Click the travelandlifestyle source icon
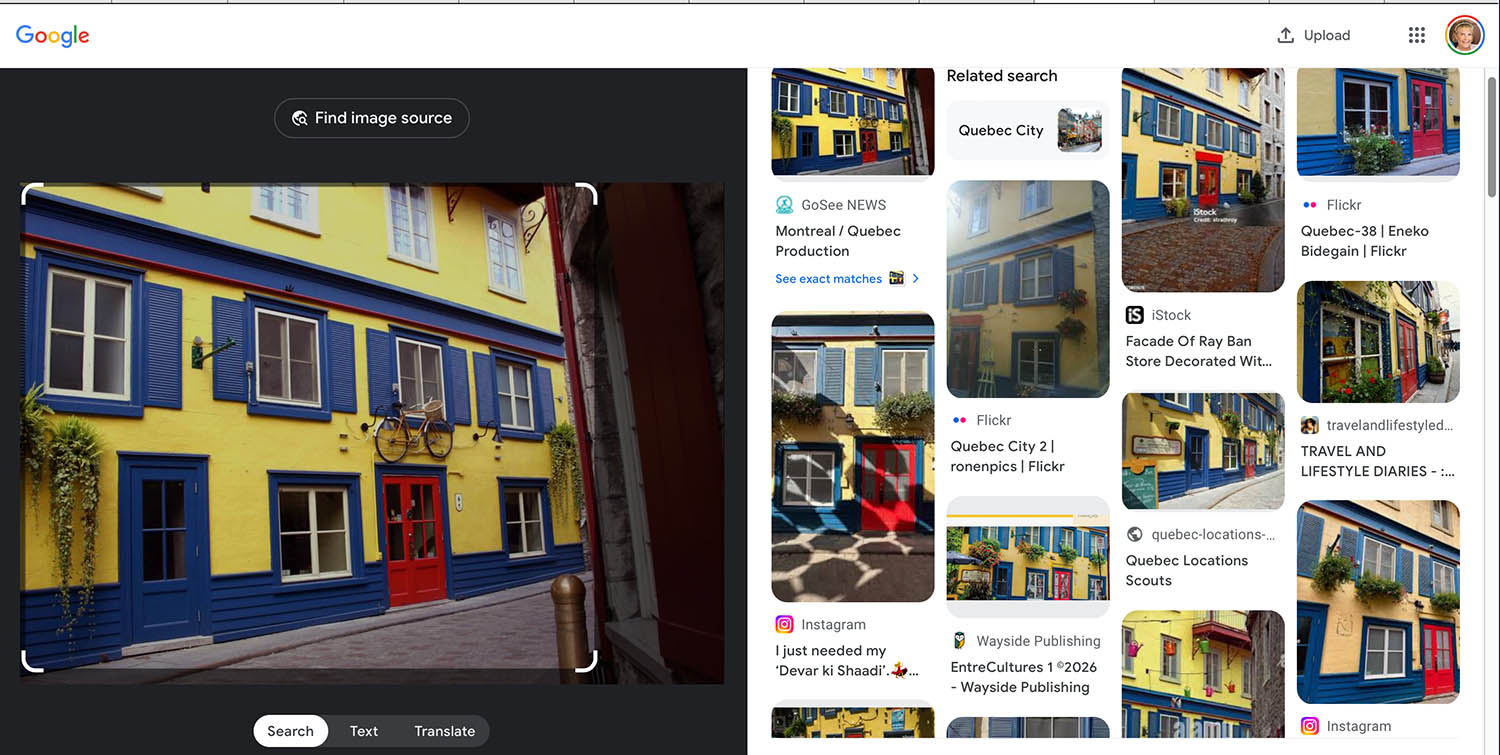The image size is (1500, 755). point(1309,425)
